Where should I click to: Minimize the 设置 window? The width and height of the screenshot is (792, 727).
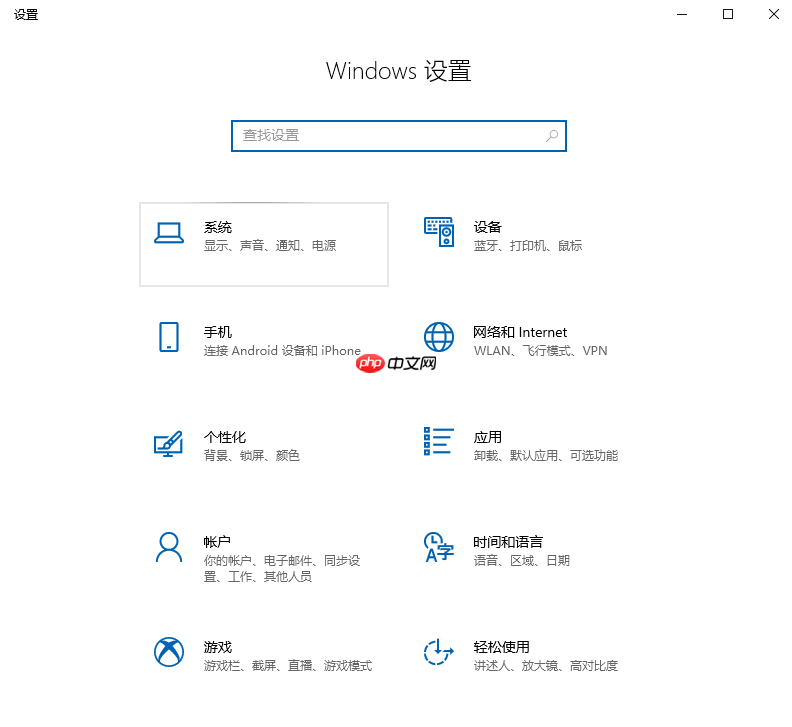tap(682, 14)
